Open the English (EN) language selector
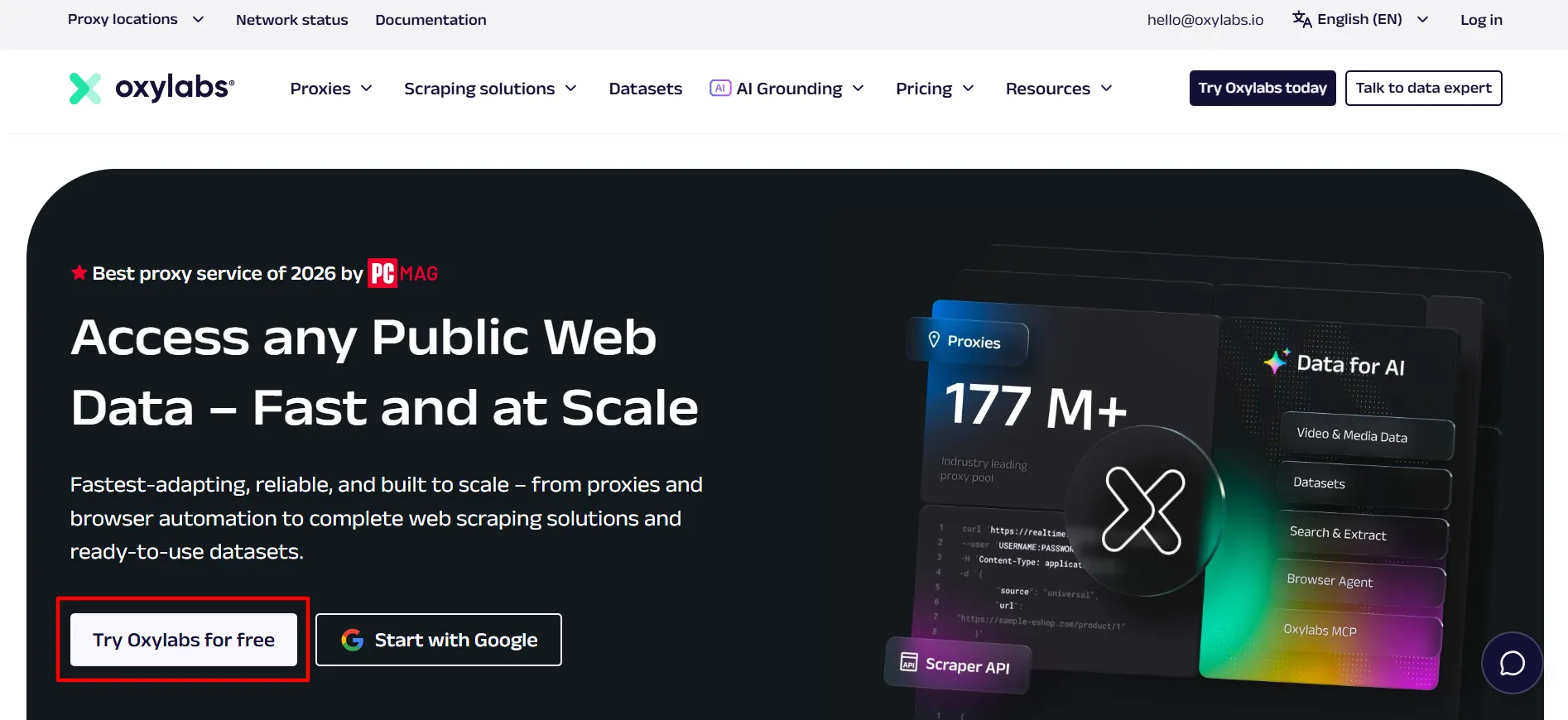The height and width of the screenshot is (720, 1568). tap(1360, 19)
